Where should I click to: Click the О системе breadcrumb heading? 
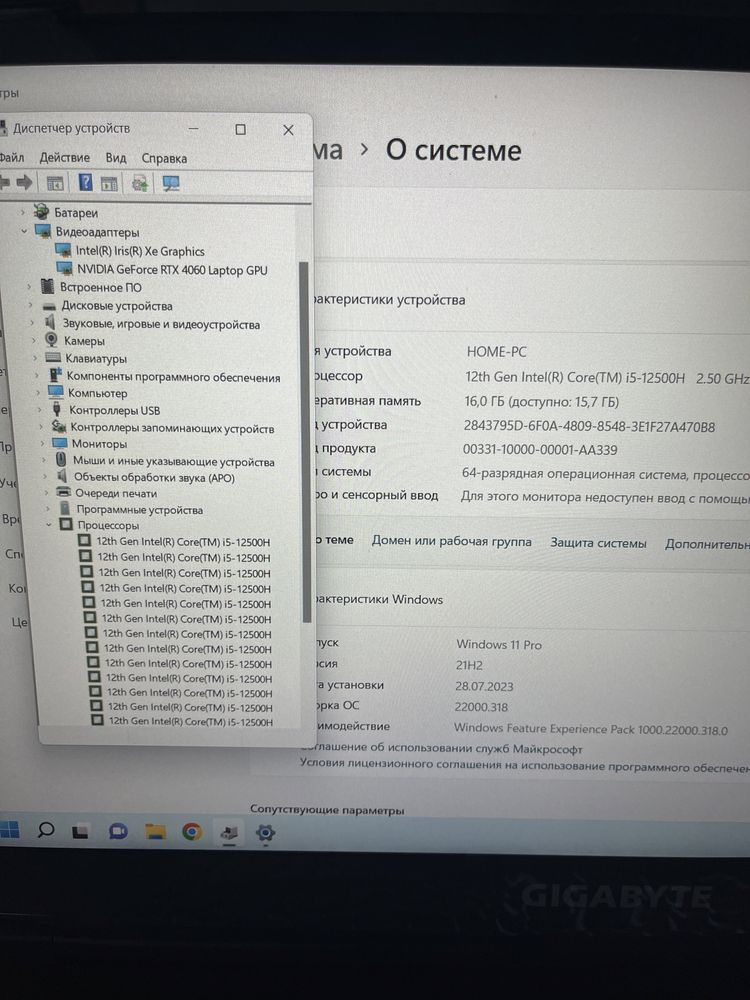[453, 151]
